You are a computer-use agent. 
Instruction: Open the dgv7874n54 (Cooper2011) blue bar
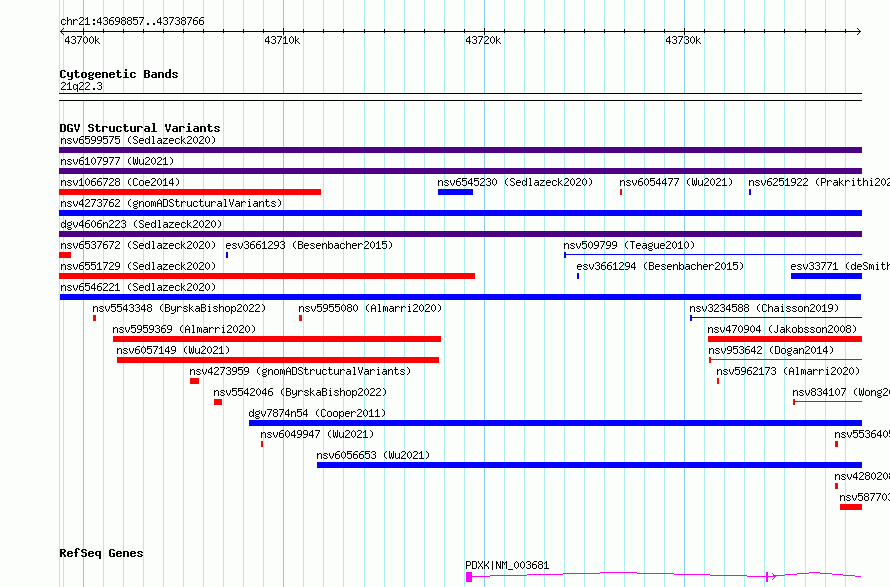(555, 423)
